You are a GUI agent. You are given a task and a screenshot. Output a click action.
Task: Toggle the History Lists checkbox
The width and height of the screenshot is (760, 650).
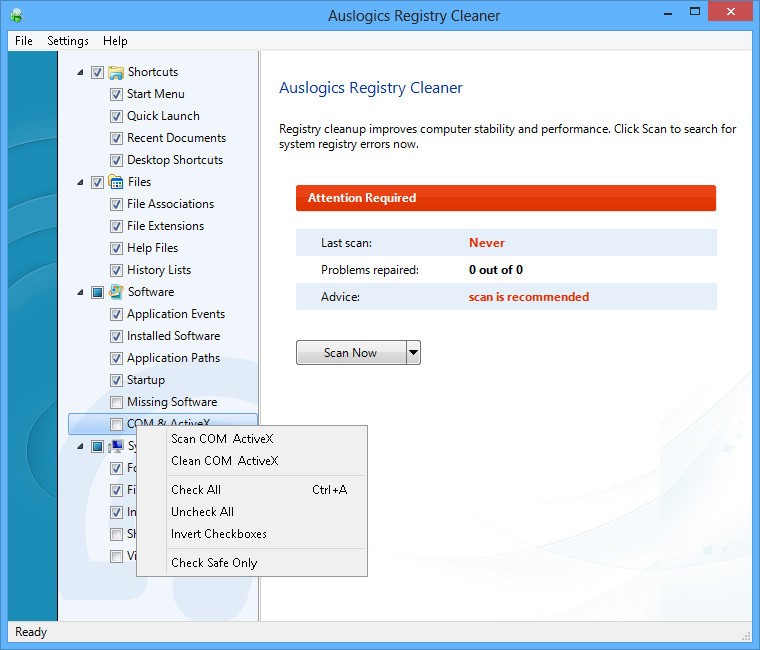(116, 270)
